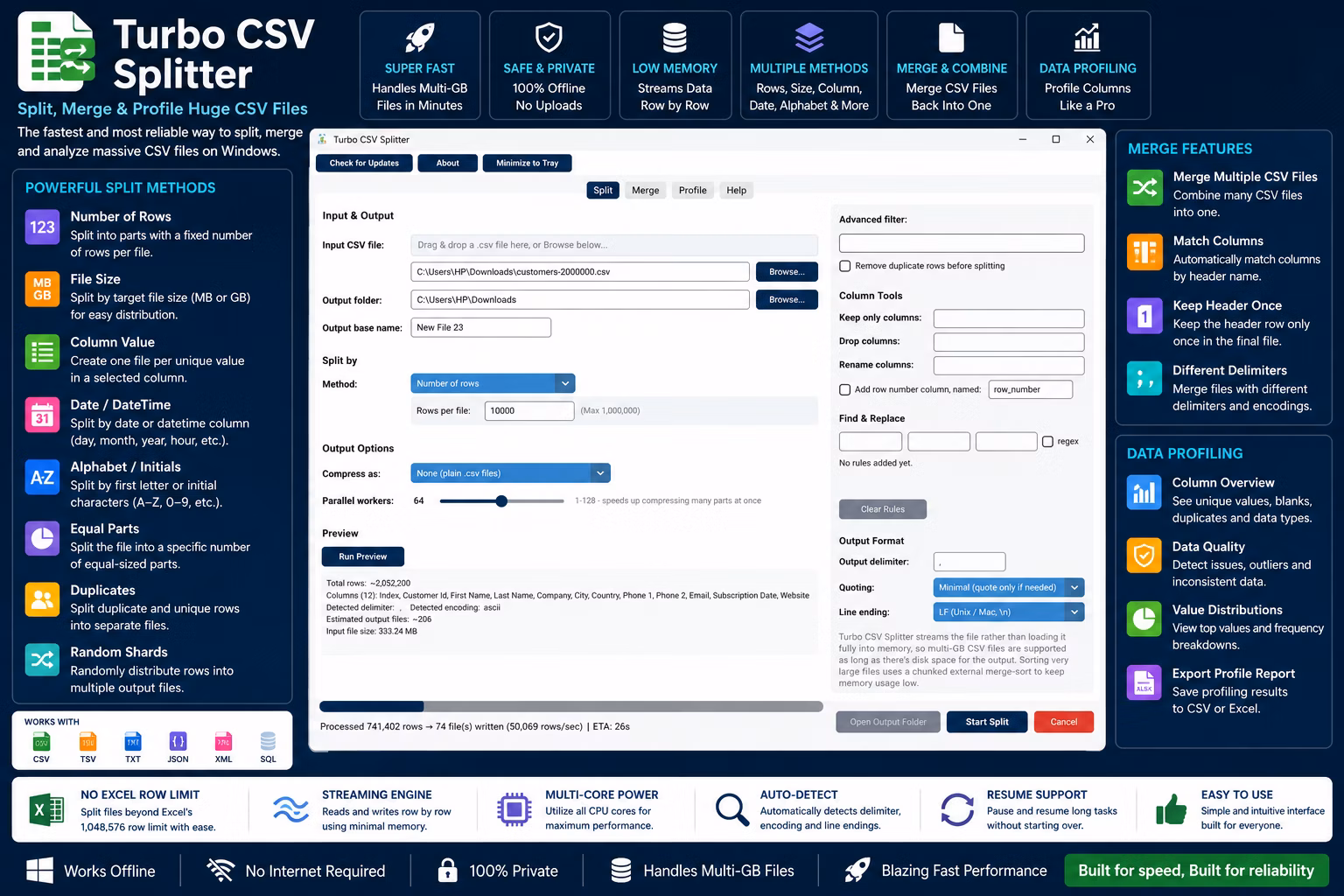Toggle the regex checkbox
This screenshot has width=1344, height=896.
tap(1047, 442)
